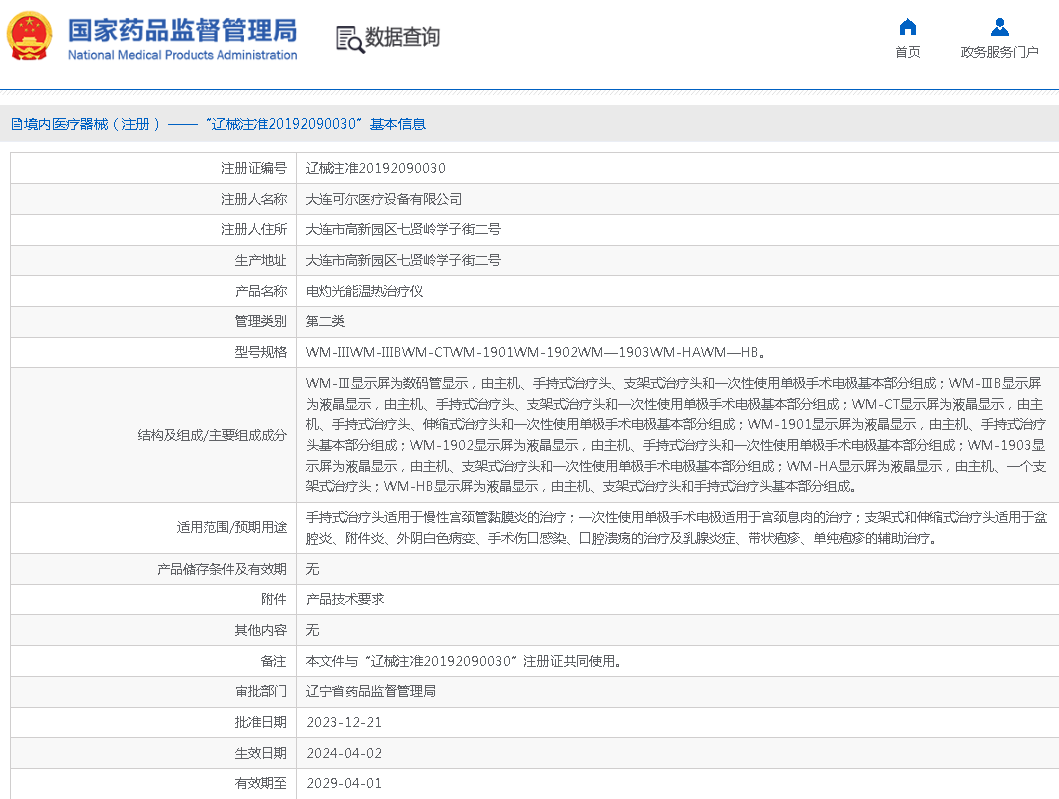Viewport: 1059px width, 799px height.
Task: Click product name 电灼光能湿热治疗仪
Action: 364,291
